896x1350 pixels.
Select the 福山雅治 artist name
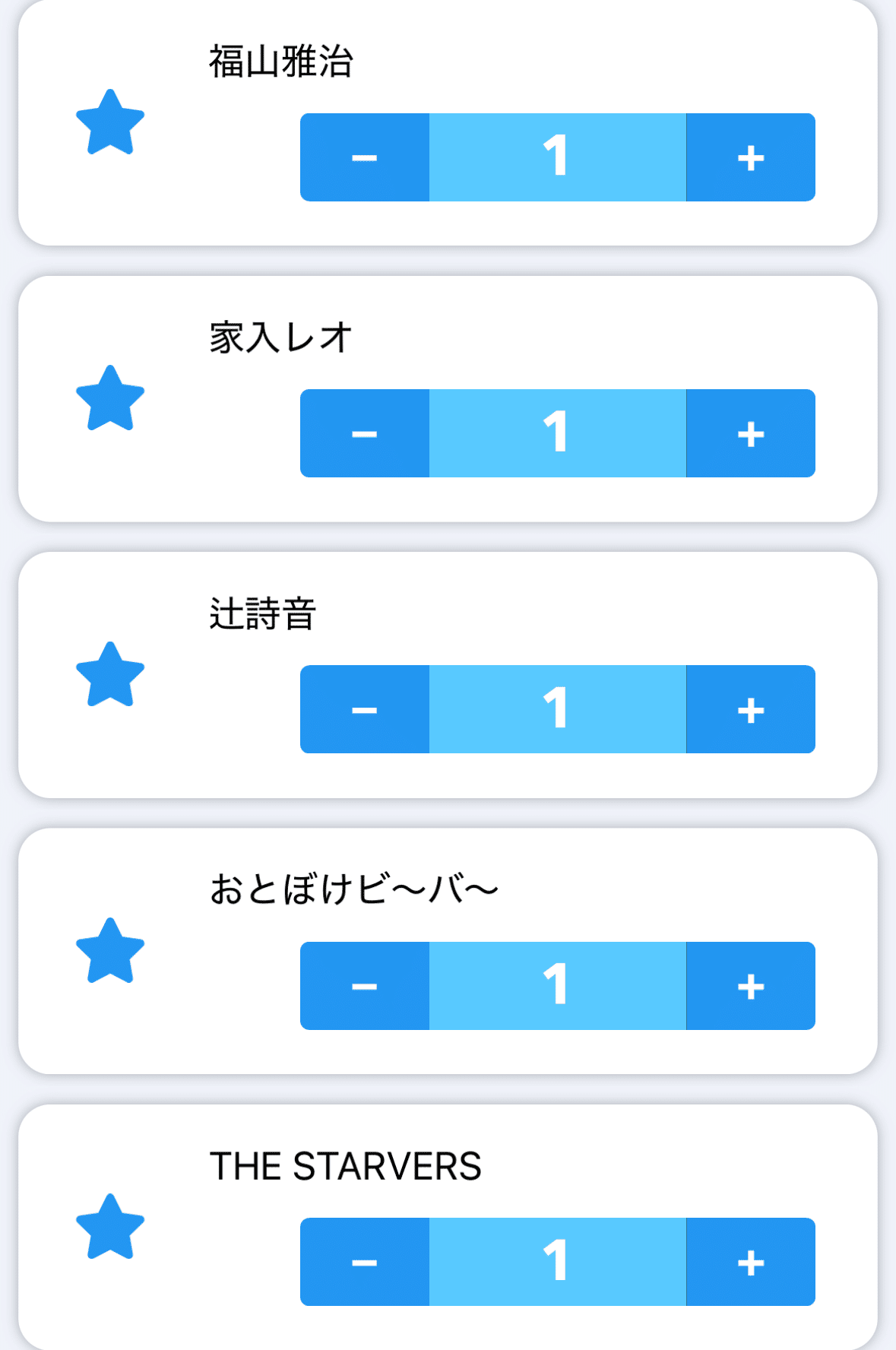pyautogui.click(x=281, y=62)
